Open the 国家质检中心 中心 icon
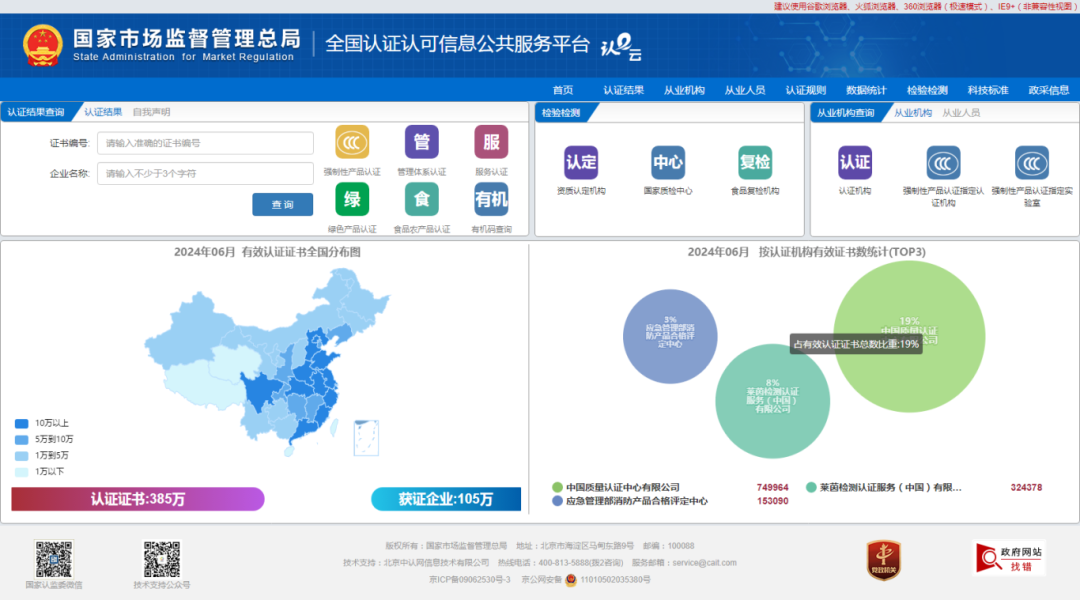Viewport: 1080px width, 600px height. [x=667, y=160]
